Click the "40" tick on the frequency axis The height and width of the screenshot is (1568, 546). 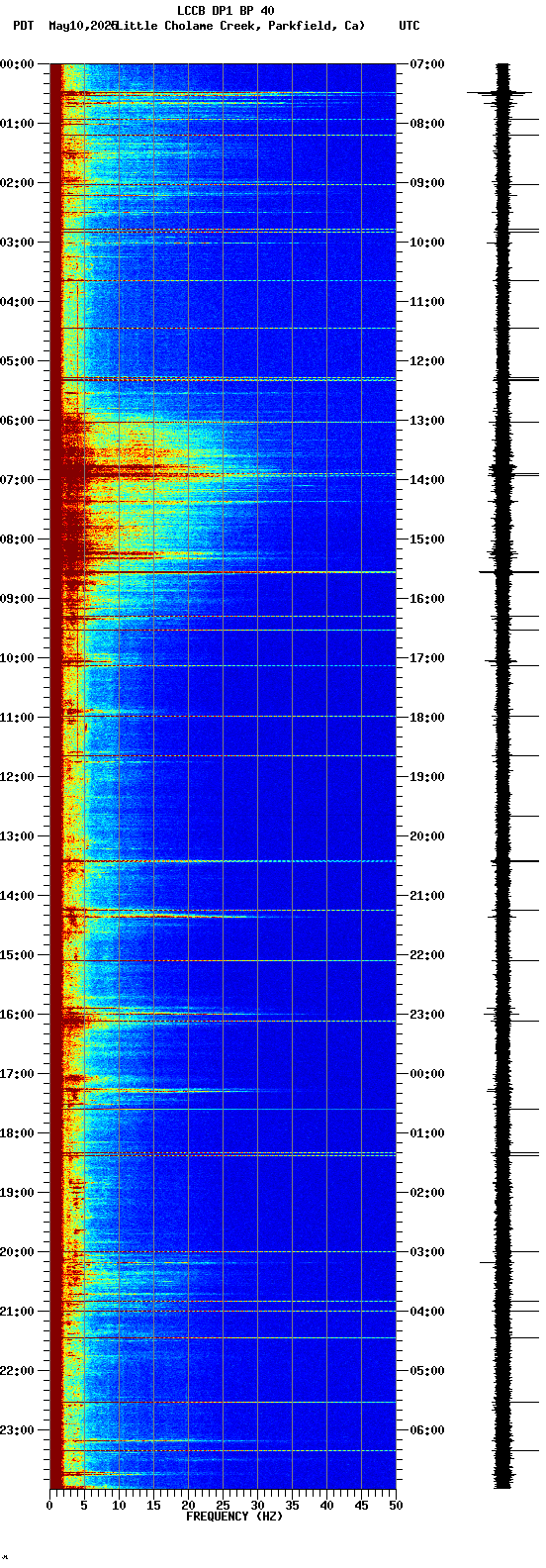click(x=326, y=1506)
